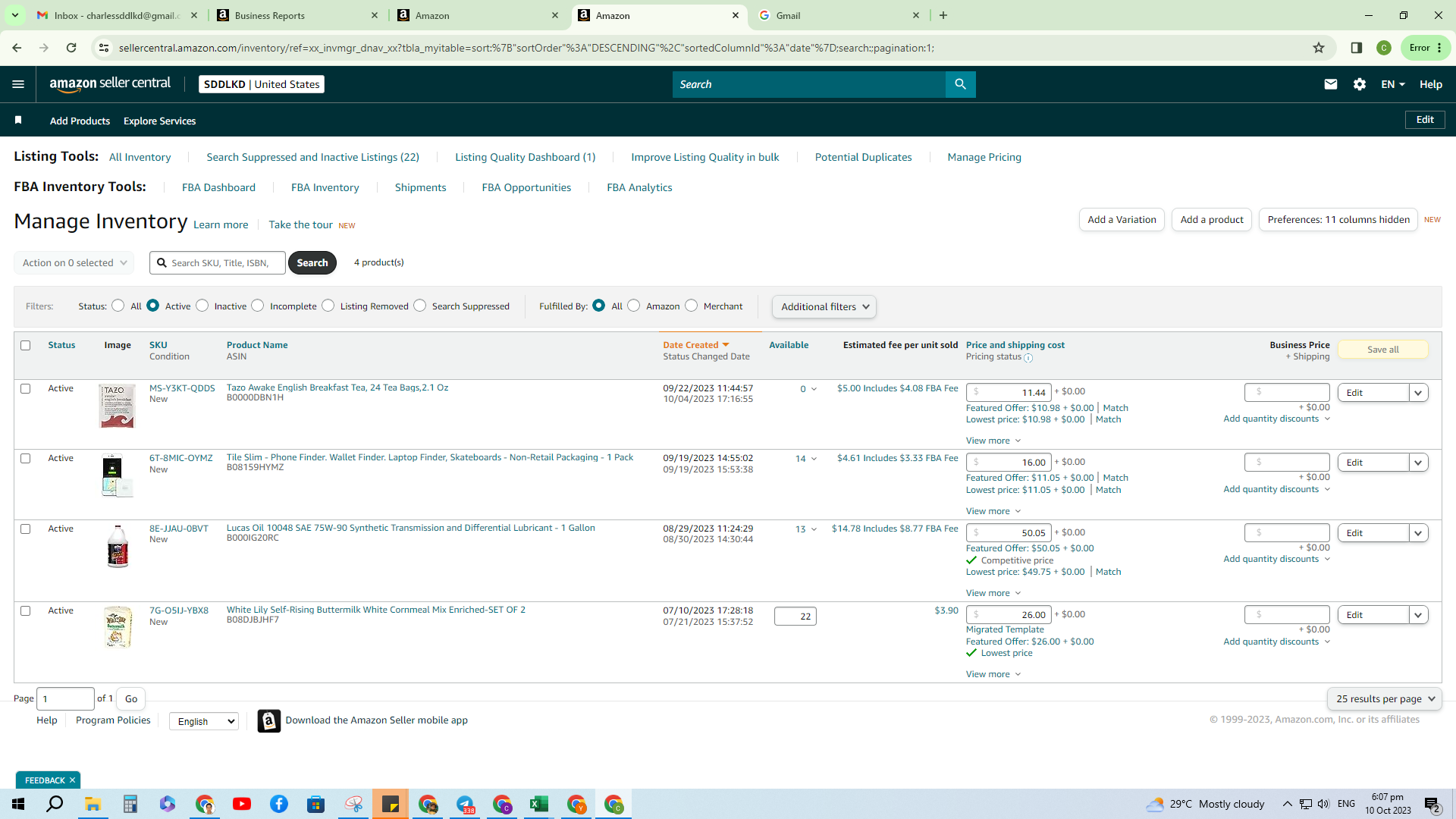Expand quantity discounts for White Lily row
Image resolution: width=1456 pixels, height=819 pixels.
pyautogui.click(x=1277, y=642)
